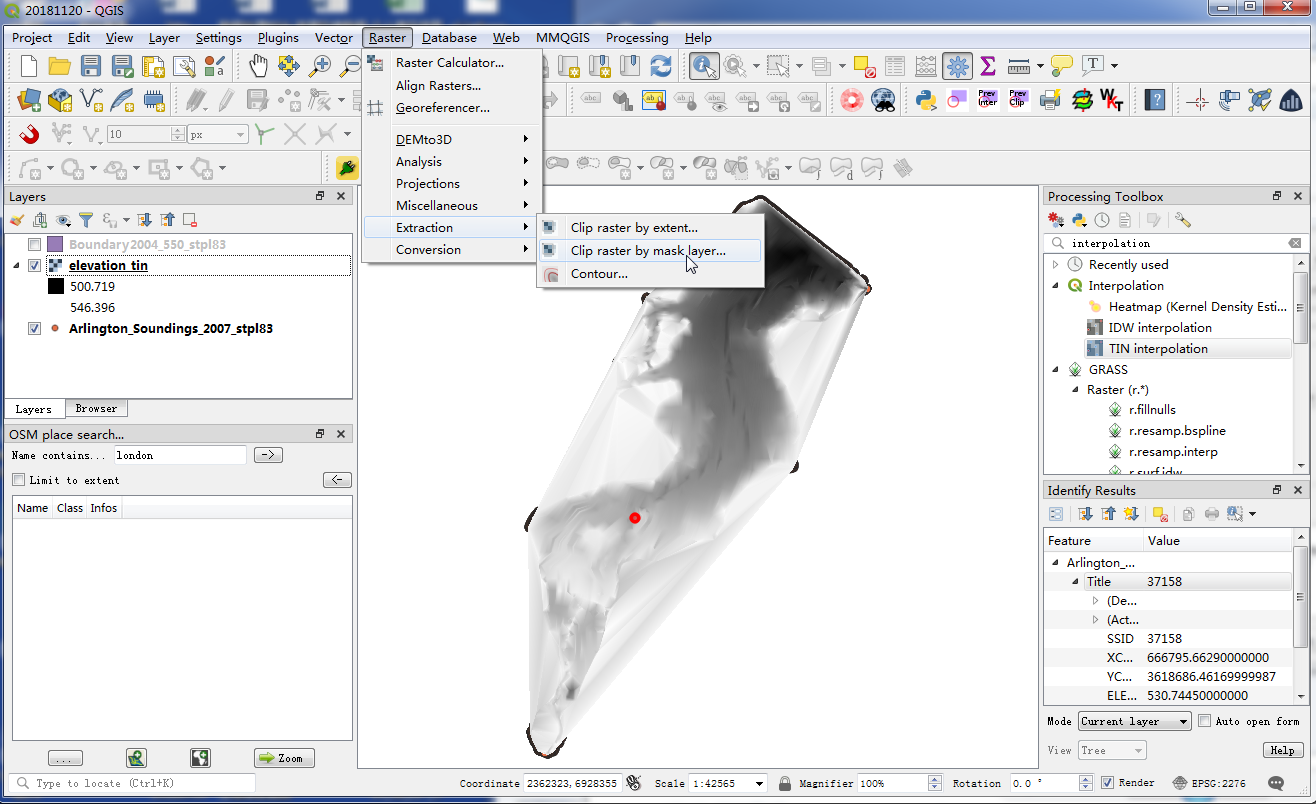
Task: Collapse the Interpolation group
Action: 1056,286
